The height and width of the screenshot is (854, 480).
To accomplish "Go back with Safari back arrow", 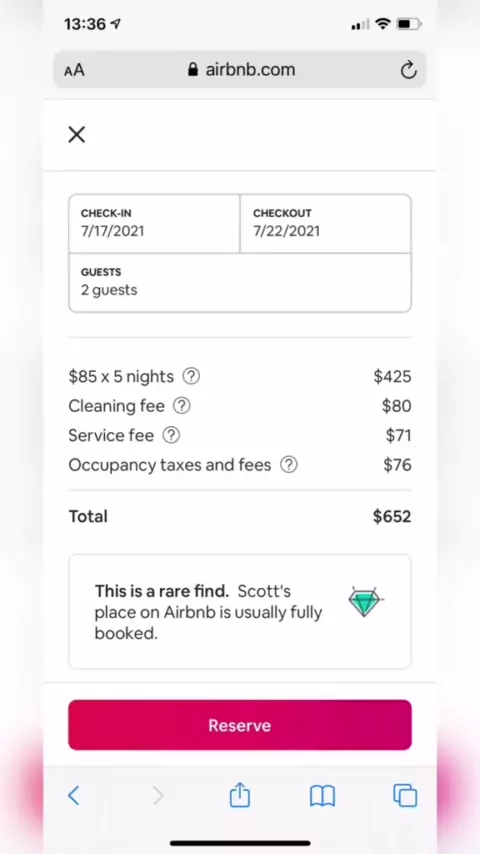I will [x=74, y=795].
